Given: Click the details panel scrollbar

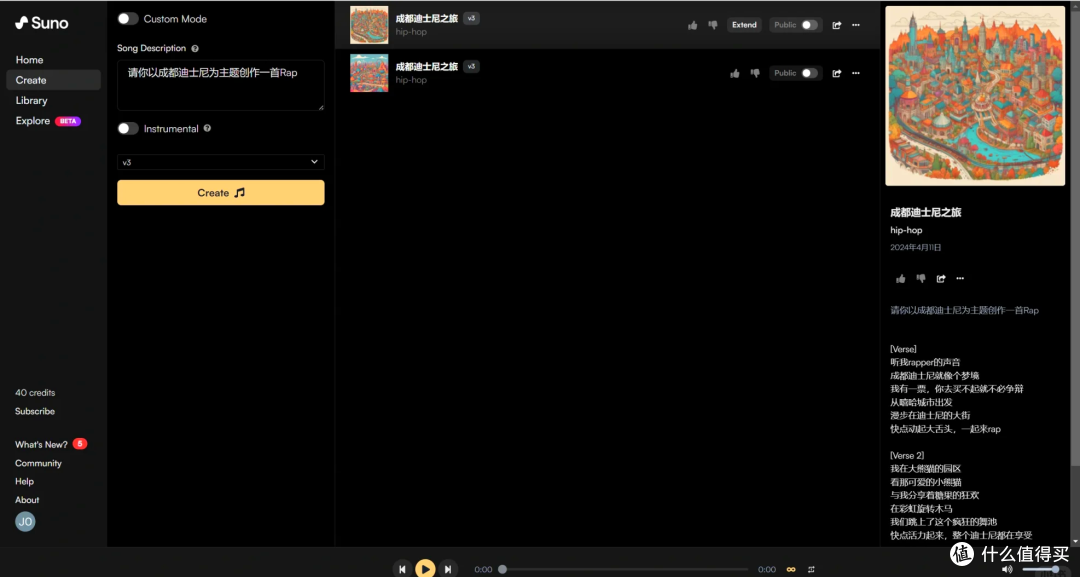Looking at the screenshot, I should click(x=1077, y=275).
